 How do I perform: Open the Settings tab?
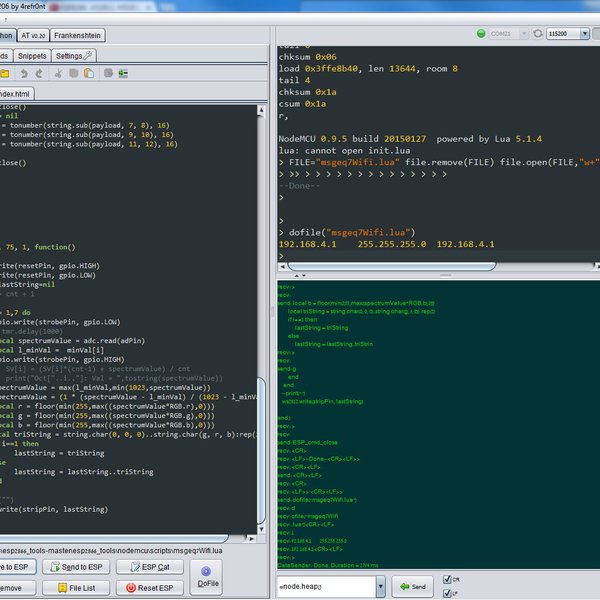(74, 56)
